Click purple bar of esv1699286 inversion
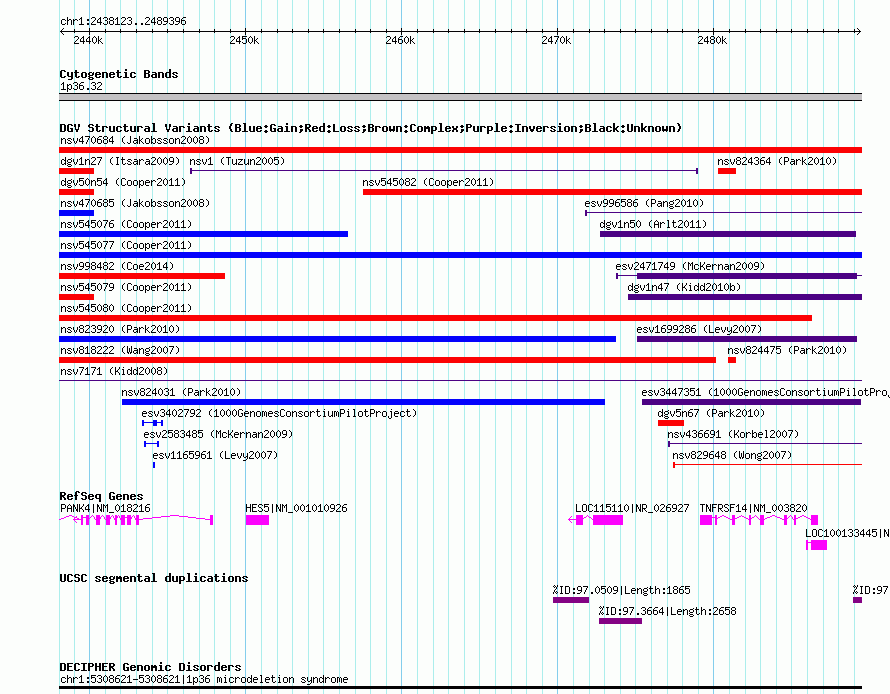The image size is (890, 694). pos(747,339)
